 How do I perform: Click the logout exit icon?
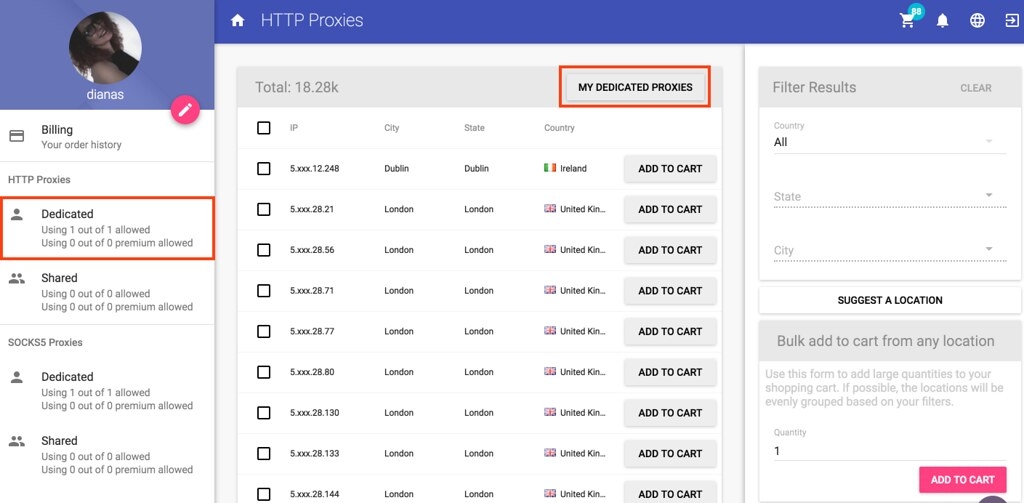[x=1011, y=21]
